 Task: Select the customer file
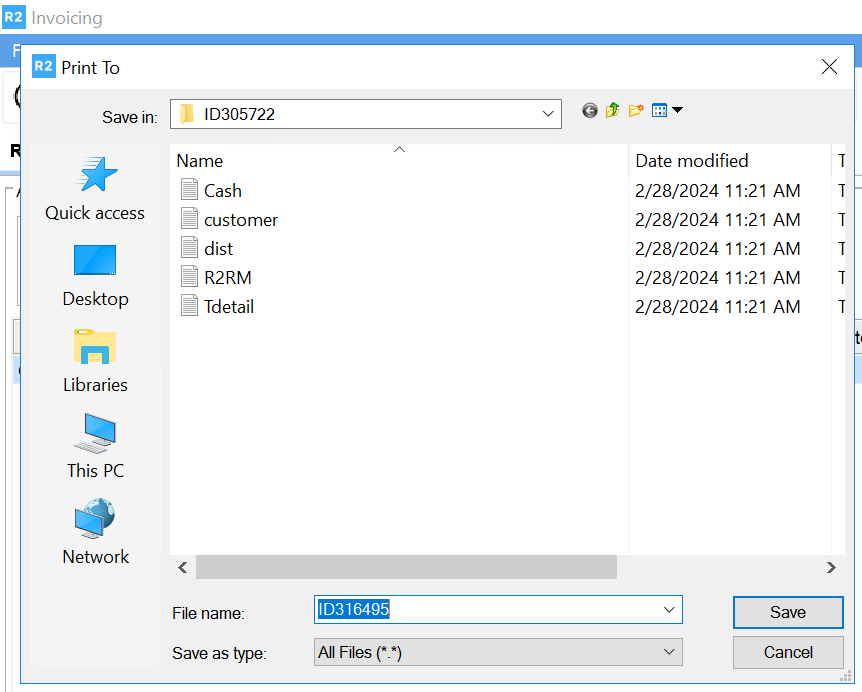pos(240,219)
